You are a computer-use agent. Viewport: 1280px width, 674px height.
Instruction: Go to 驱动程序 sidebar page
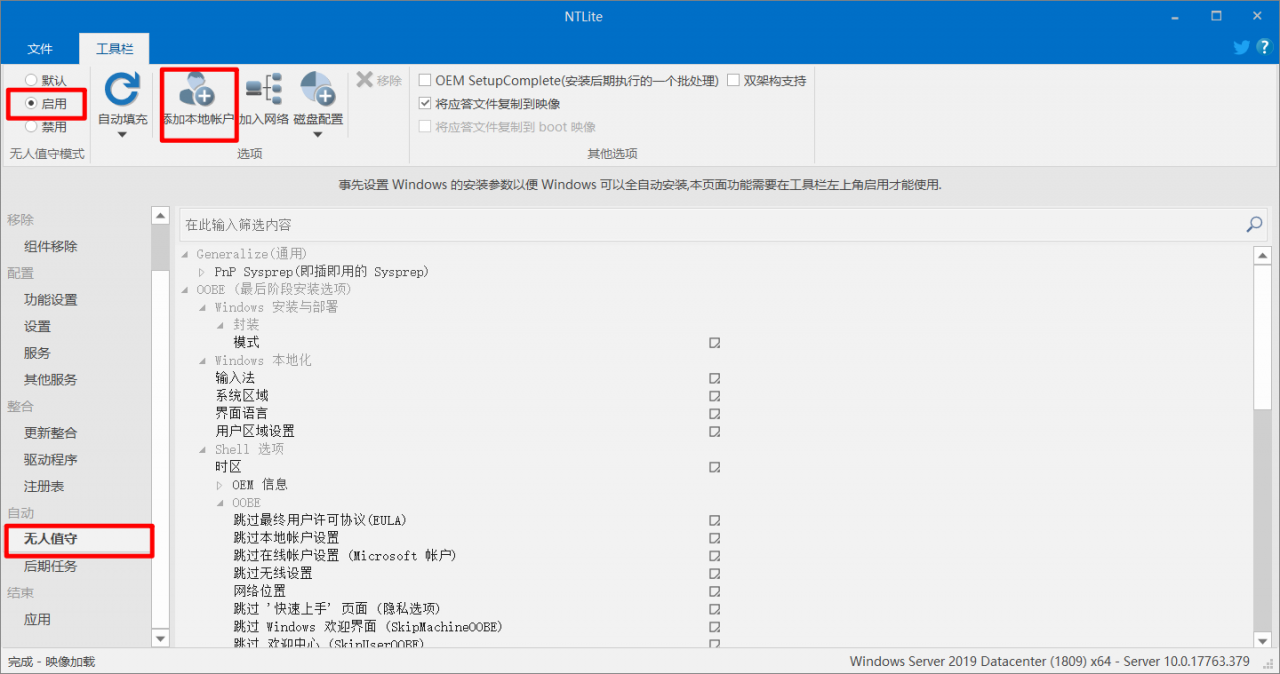(x=51, y=460)
